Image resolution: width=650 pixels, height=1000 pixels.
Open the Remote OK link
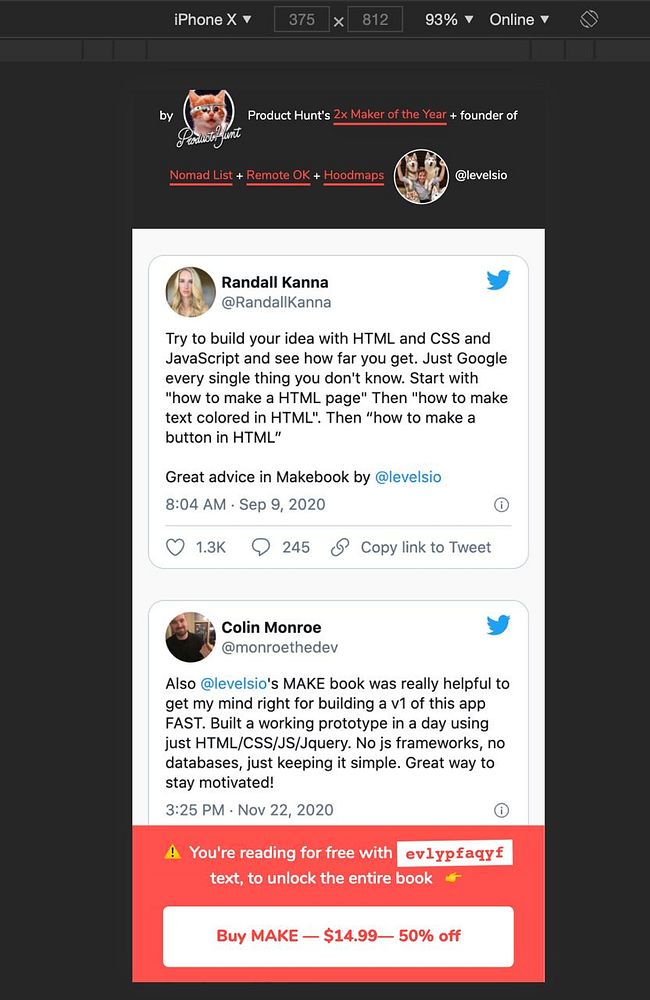tap(278, 175)
